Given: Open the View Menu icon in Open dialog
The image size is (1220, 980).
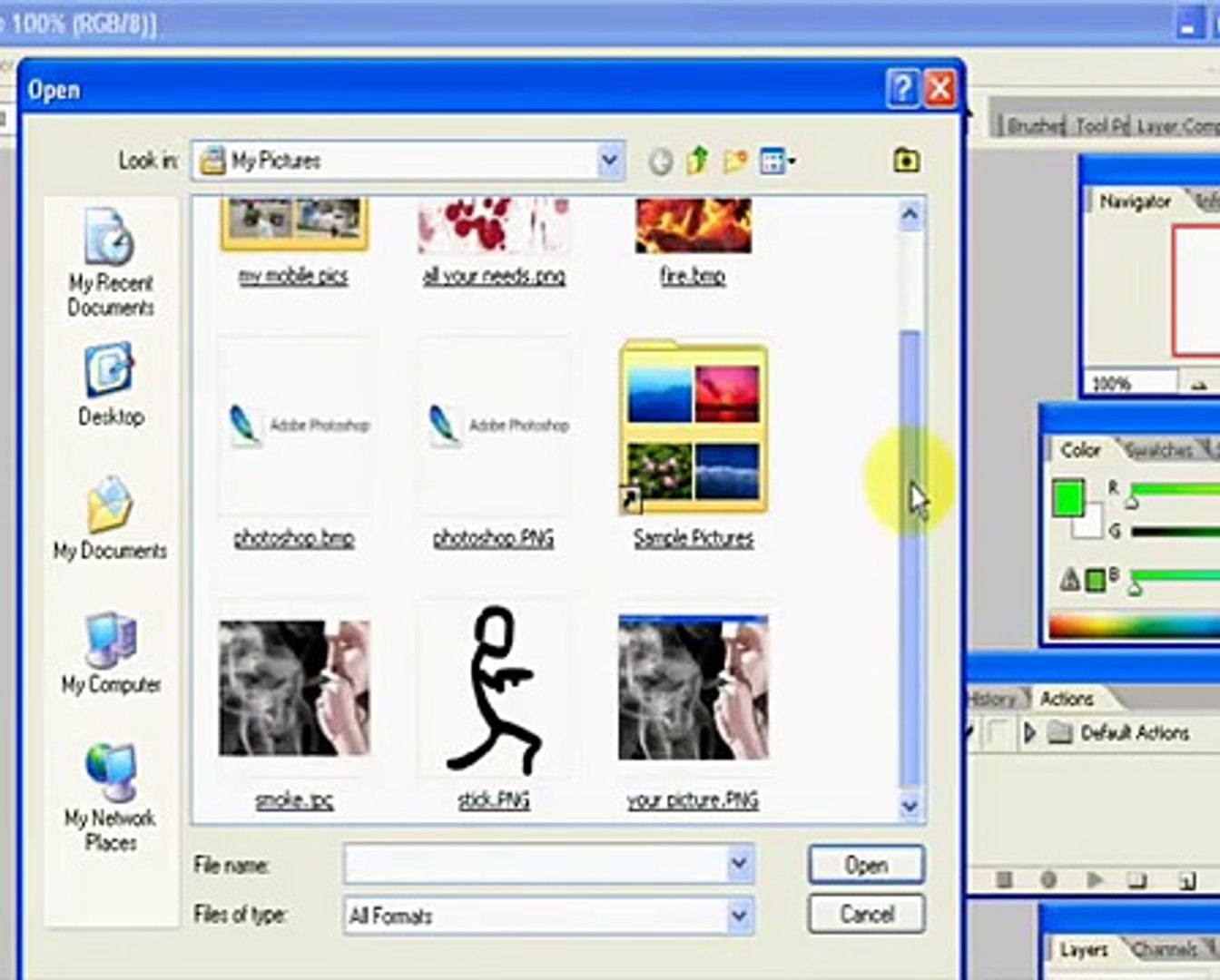Looking at the screenshot, I should click(x=777, y=162).
